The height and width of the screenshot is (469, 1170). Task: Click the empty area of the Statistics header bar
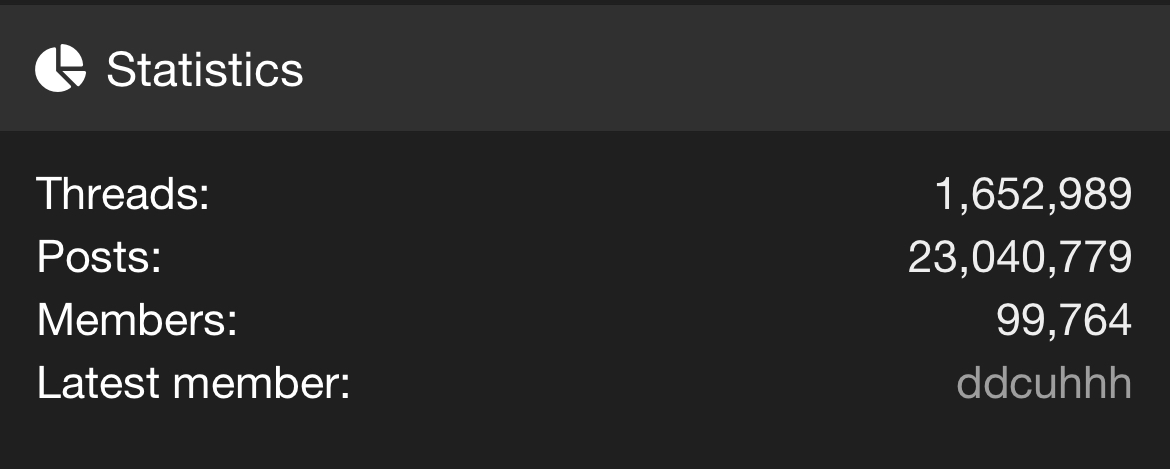pyautogui.click(x=731, y=69)
